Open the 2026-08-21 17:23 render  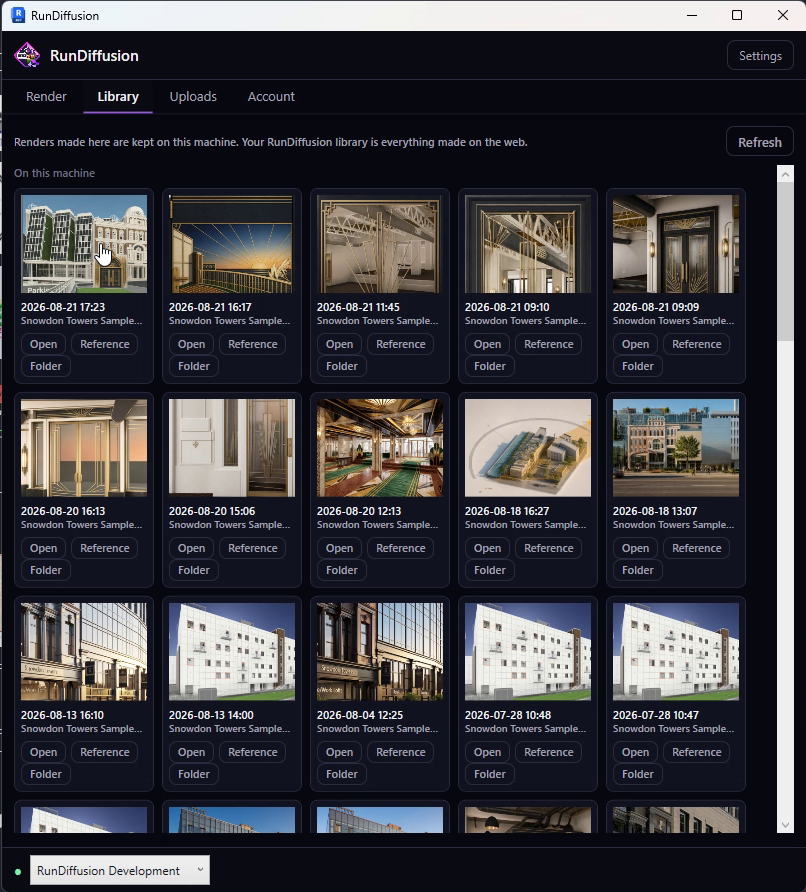tap(43, 344)
